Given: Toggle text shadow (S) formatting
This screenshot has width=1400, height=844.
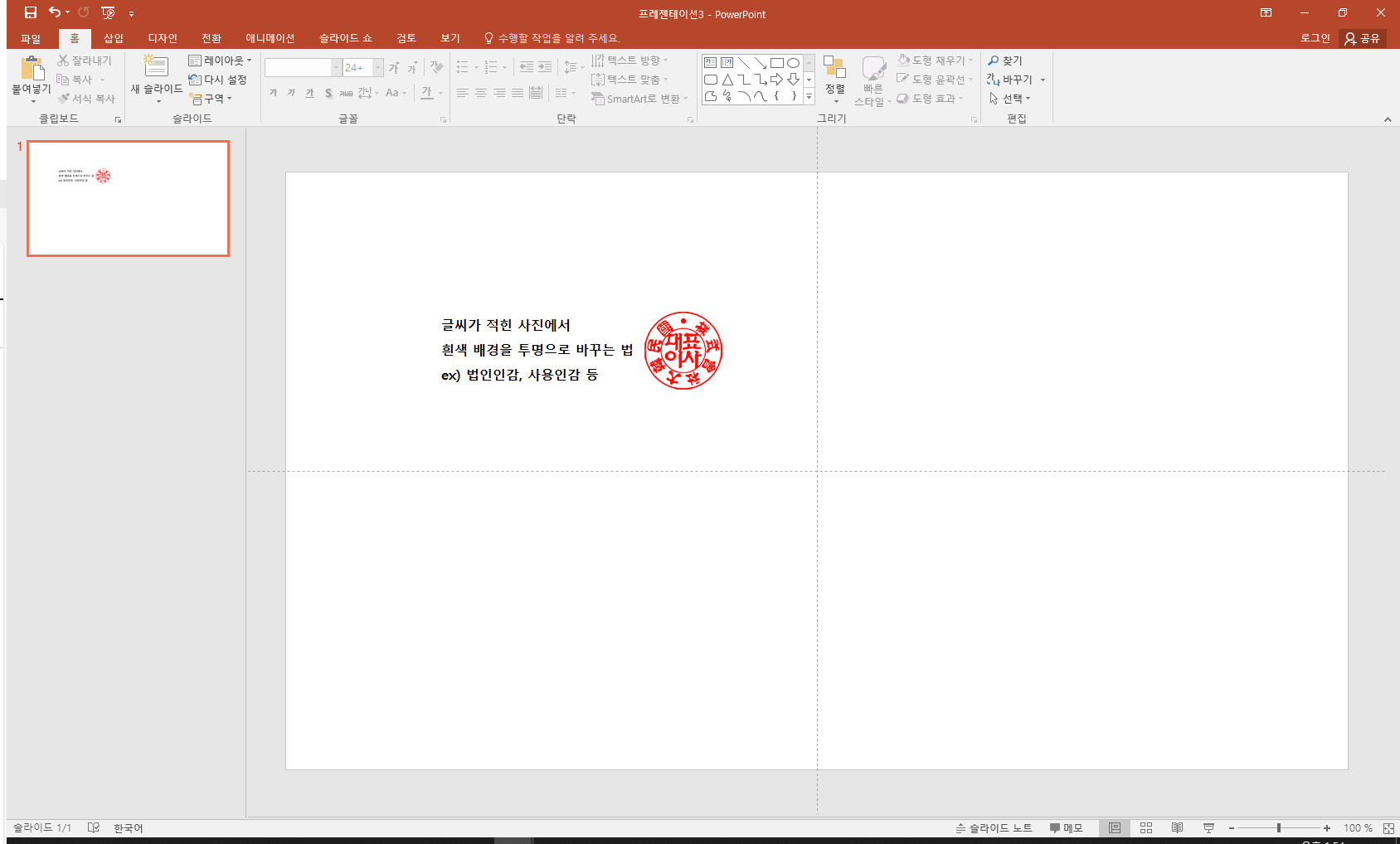Looking at the screenshot, I should click(328, 93).
